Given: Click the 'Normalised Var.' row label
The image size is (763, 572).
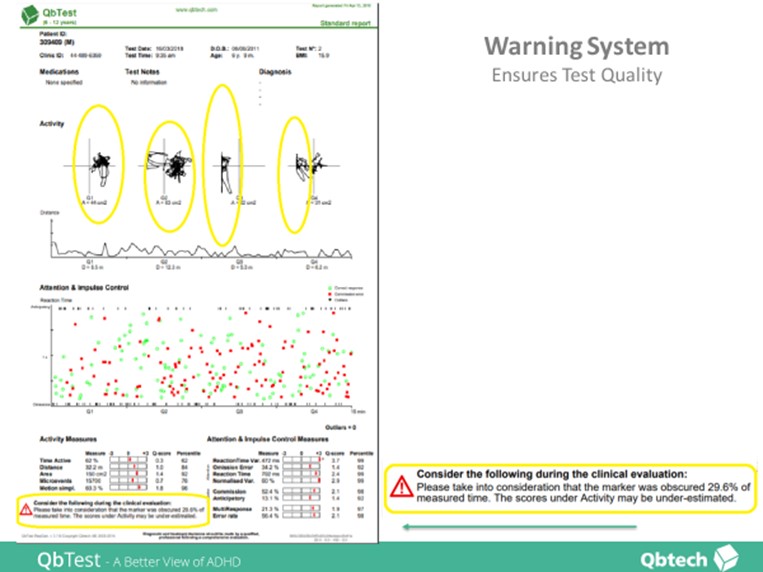Looking at the screenshot, I should tap(234, 480).
